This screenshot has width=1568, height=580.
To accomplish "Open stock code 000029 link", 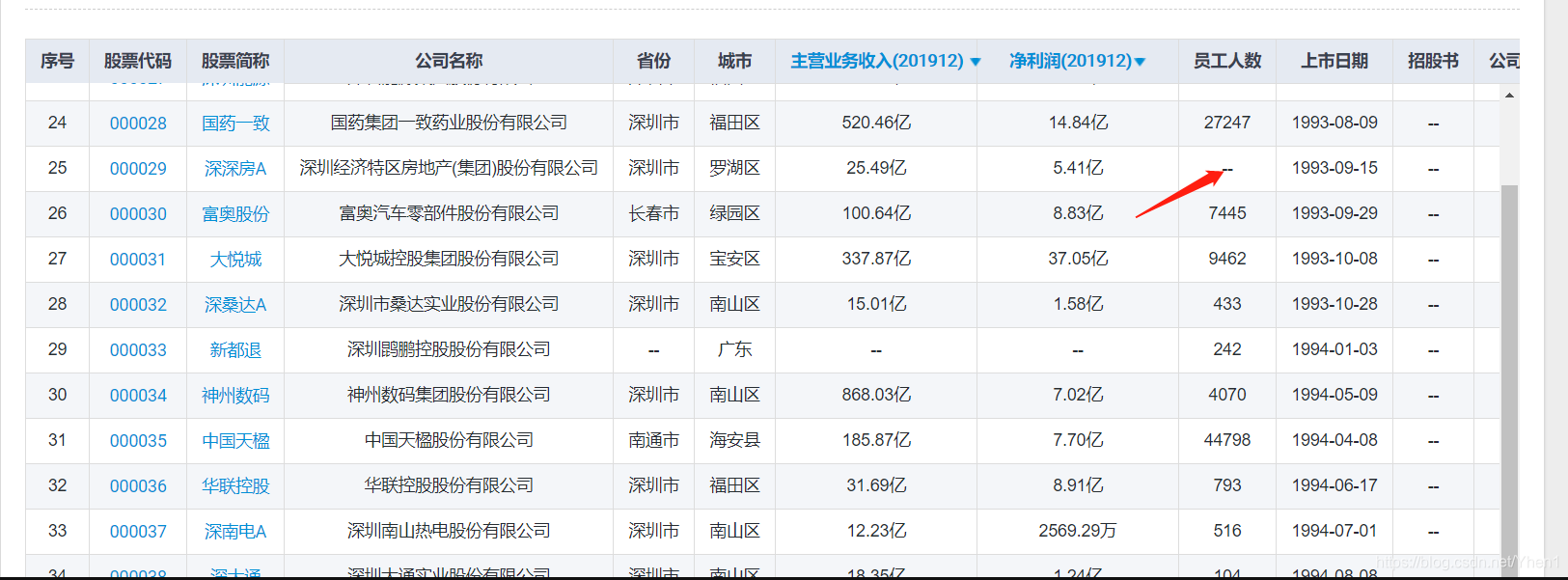I will coord(138,169).
